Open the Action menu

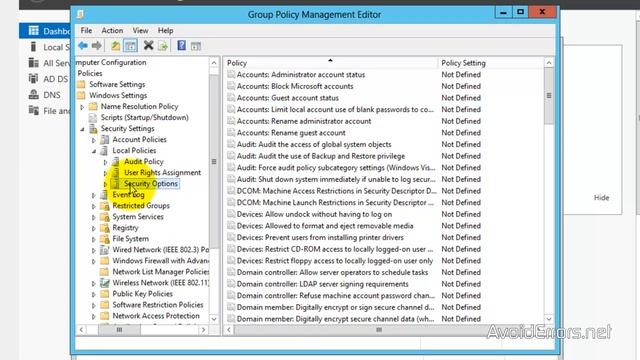(112, 31)
